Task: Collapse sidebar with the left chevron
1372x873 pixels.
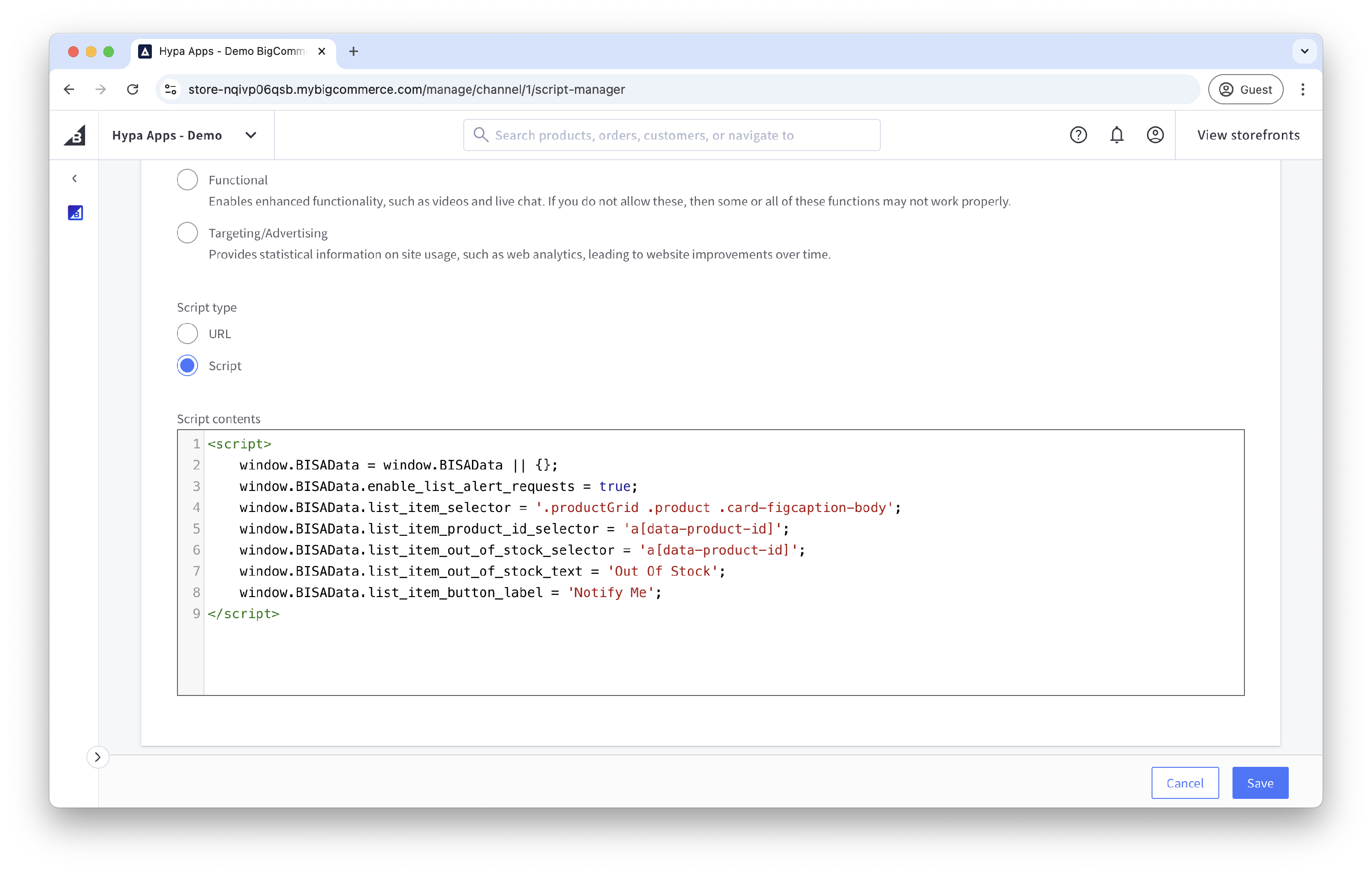Action: [x=75, y=178]
